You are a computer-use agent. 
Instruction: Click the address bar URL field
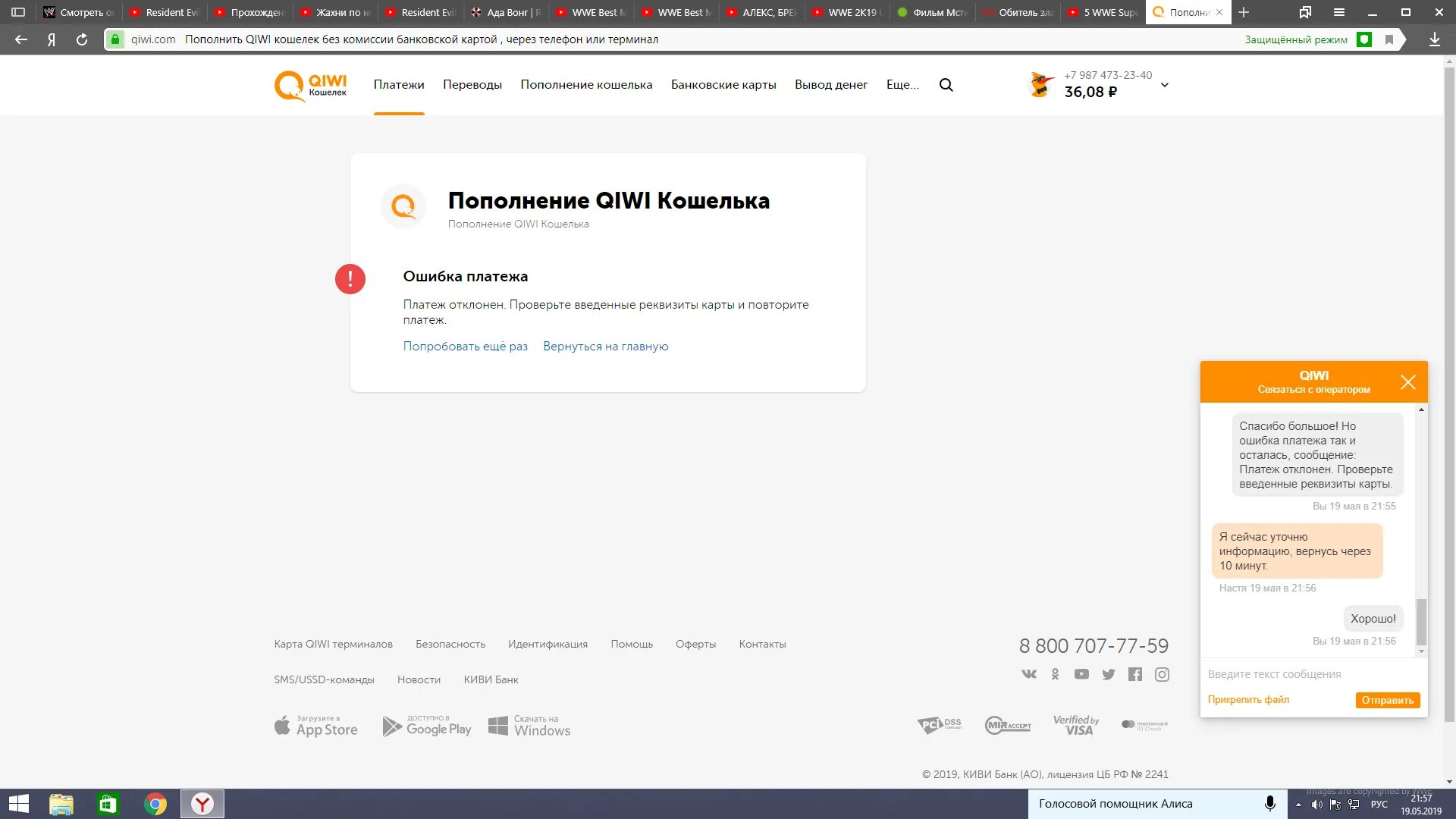(675, 39)
